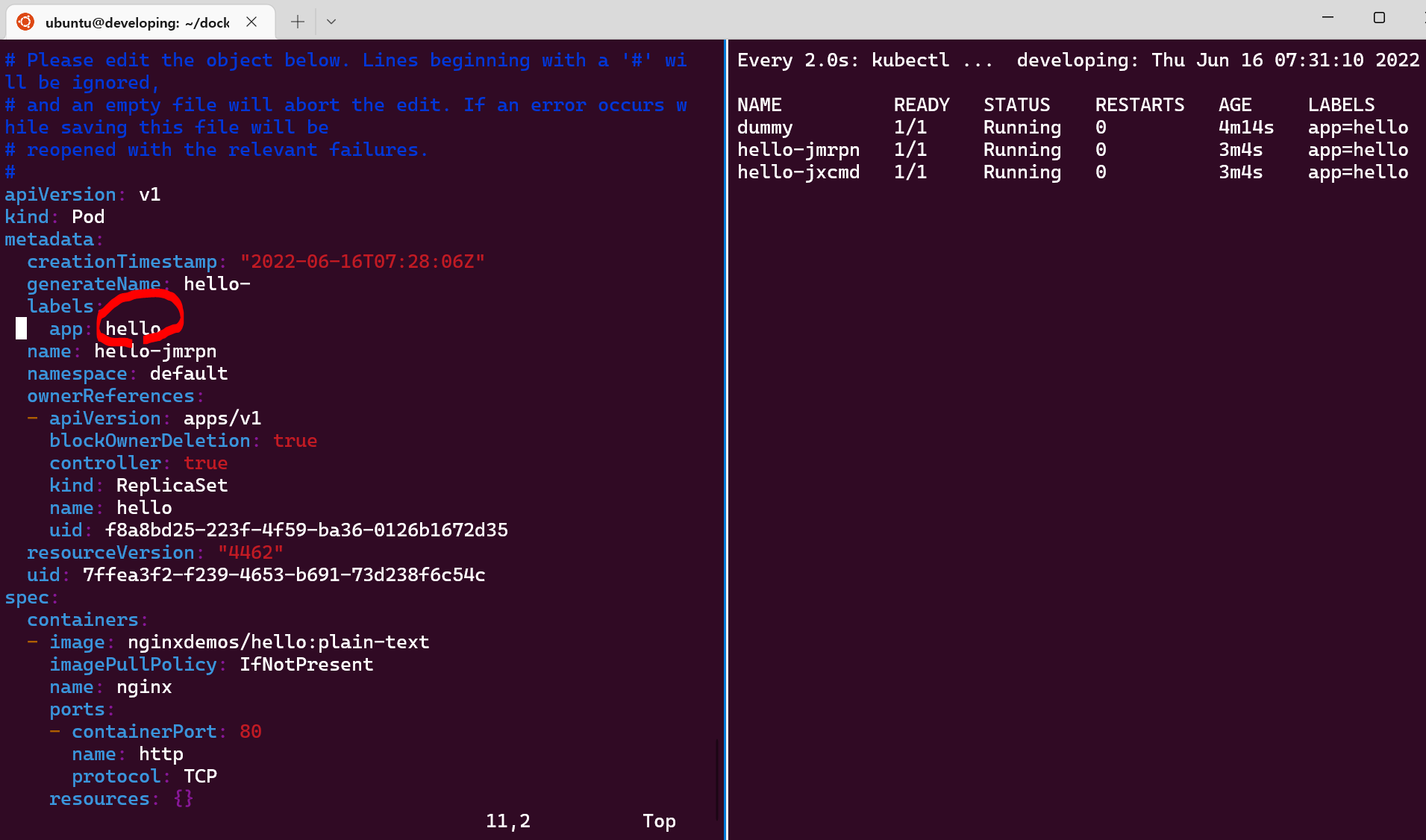The image size is (1426, 840).
Task: Click the Ubuntu icon on the terminal tab
Action: [25, 22]
